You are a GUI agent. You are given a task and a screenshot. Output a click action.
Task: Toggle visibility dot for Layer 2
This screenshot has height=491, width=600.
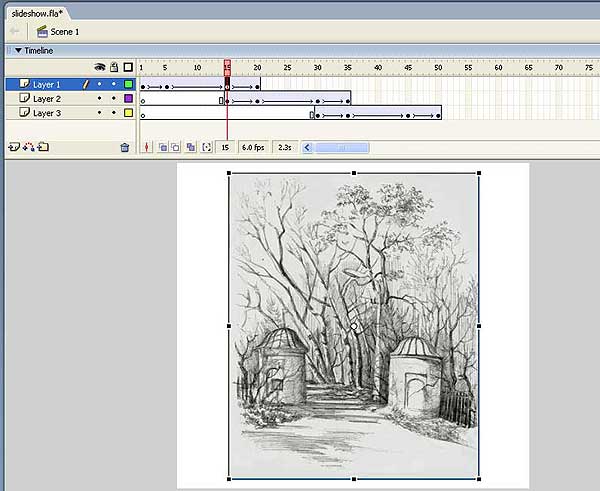coord(100,99)
